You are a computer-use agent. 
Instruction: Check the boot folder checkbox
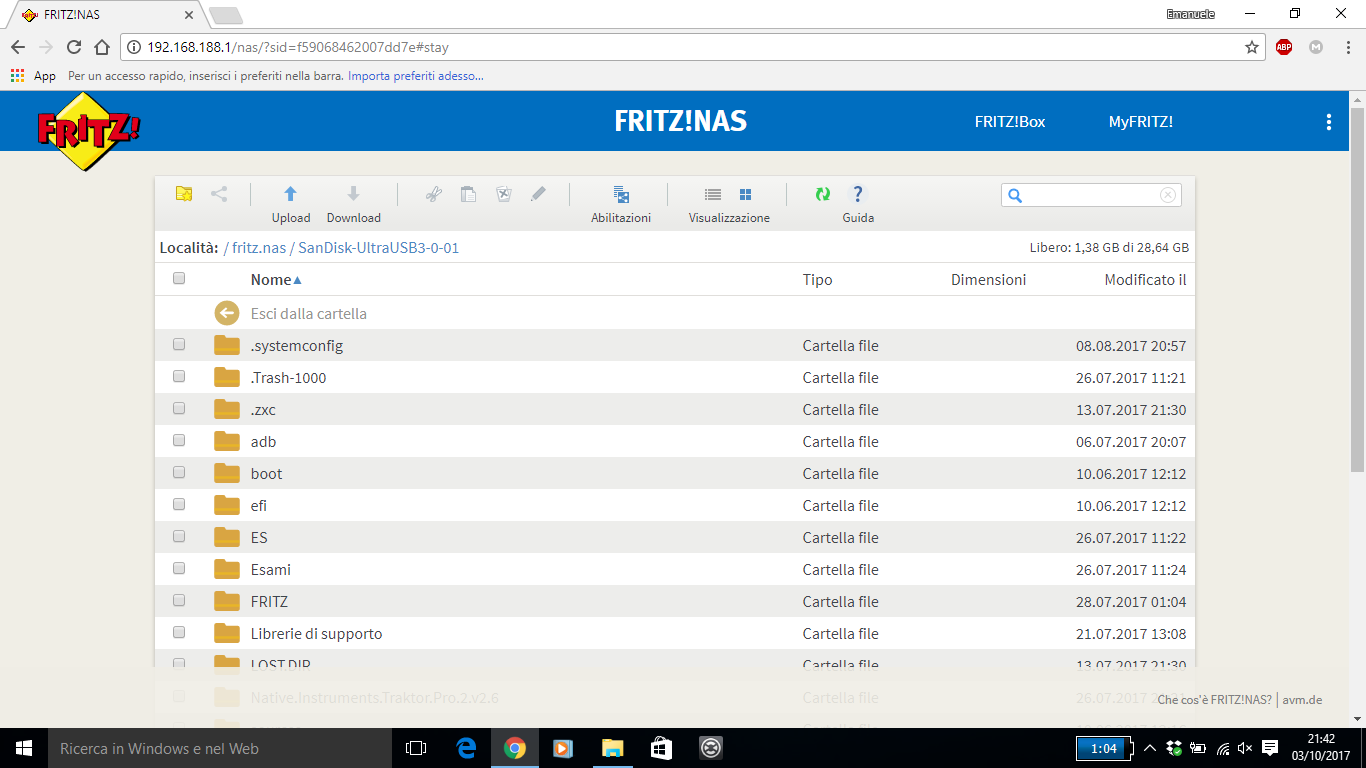click(179, 473)
